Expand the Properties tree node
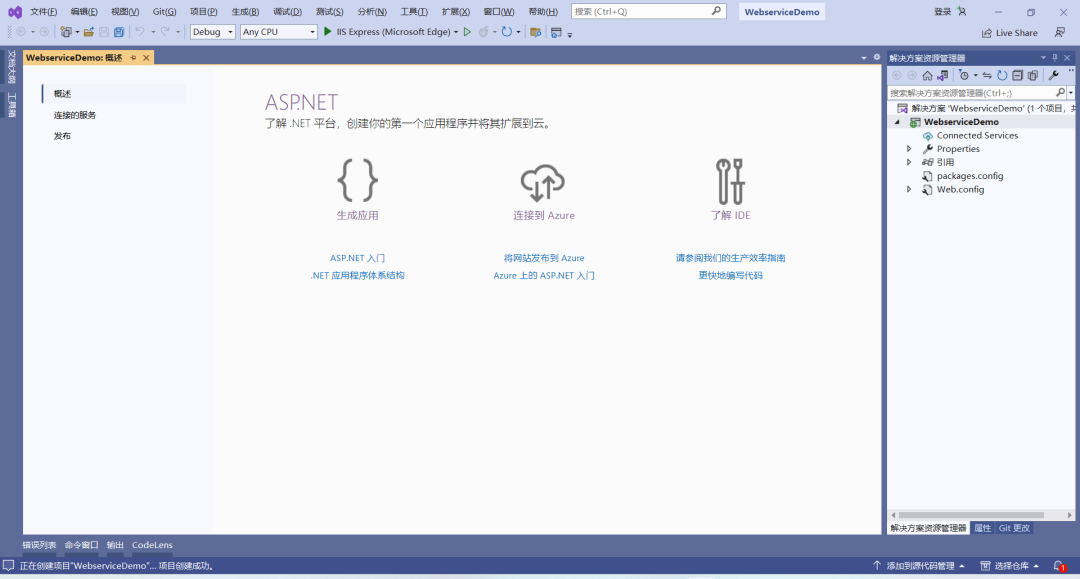The image size is (1080, 579). coord(909,149)
